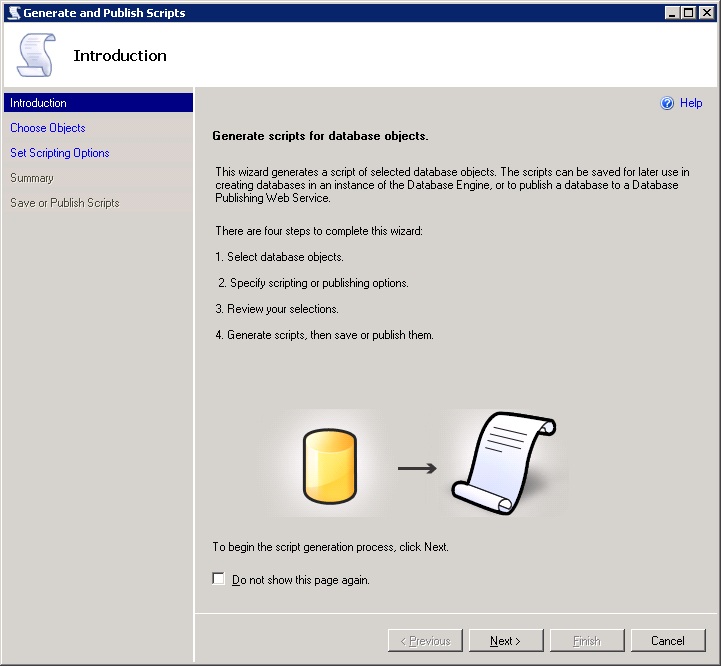Select the Summary step in the sidebar

click(x=32, y=178)
